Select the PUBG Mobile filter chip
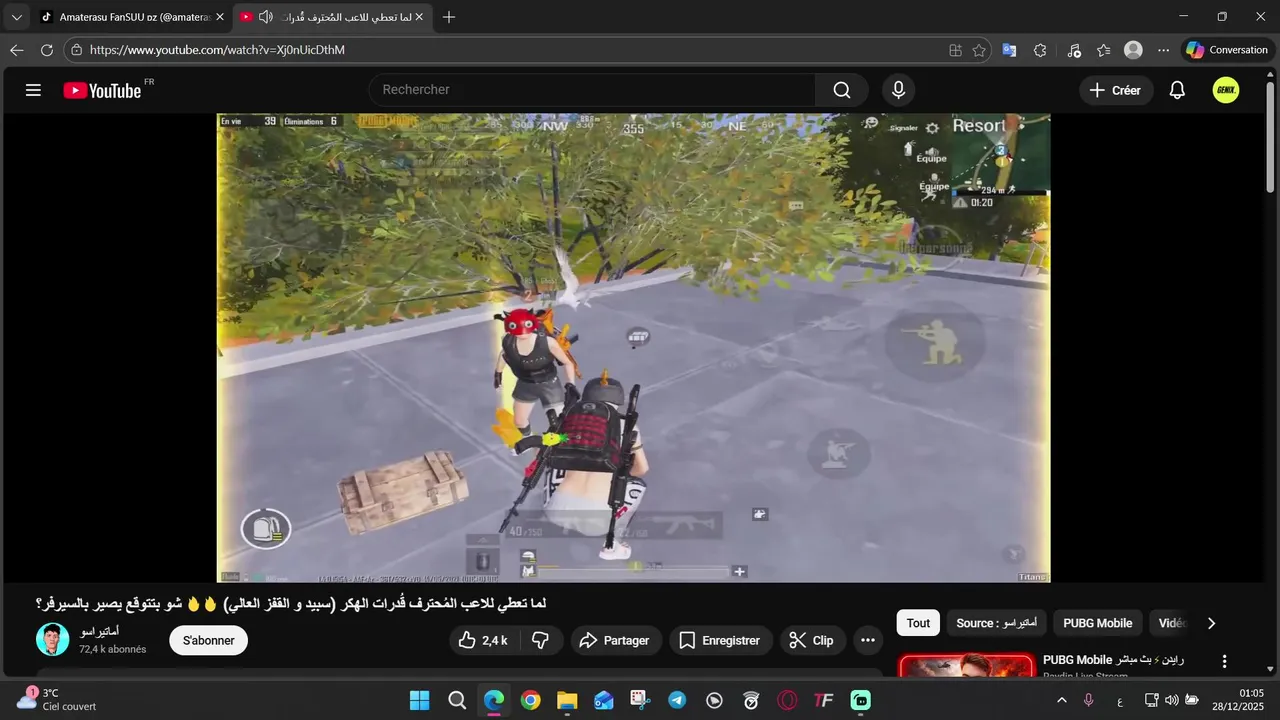 tap(1097, 623)
